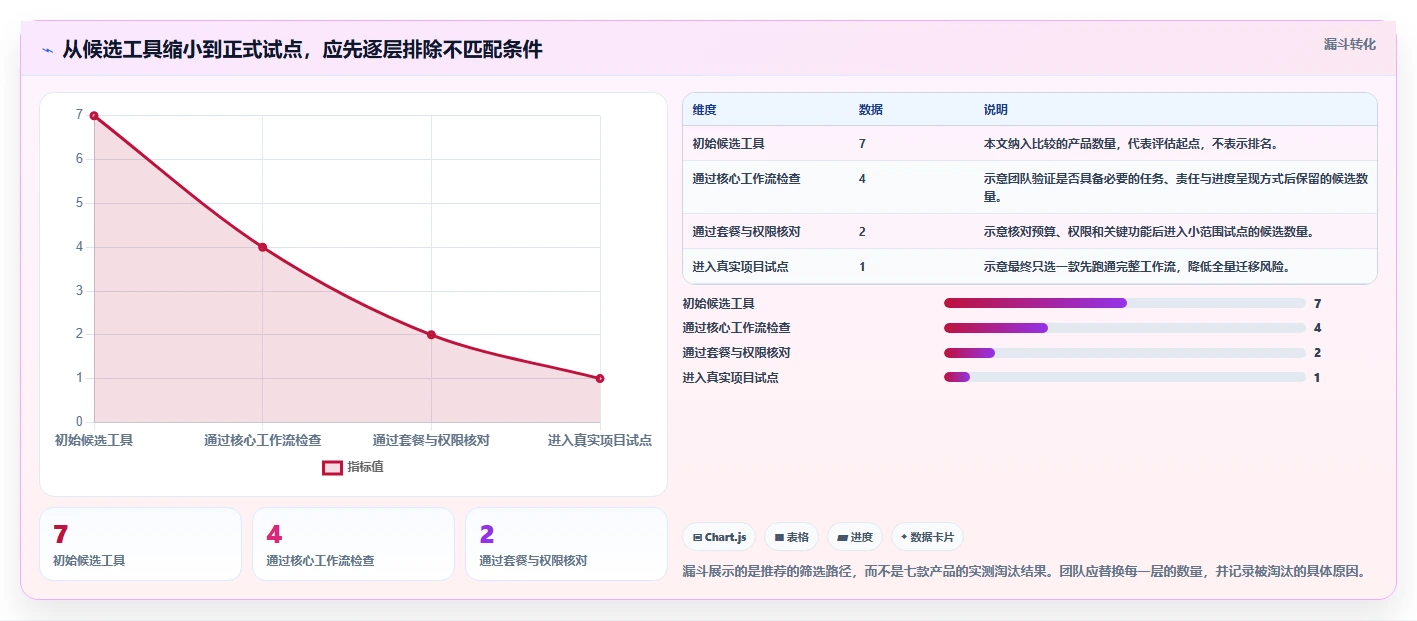Click the data card showing 4 通过核心工作流检查
The width and height of the screenshot is (1417, 621).
tap(353, 544)
